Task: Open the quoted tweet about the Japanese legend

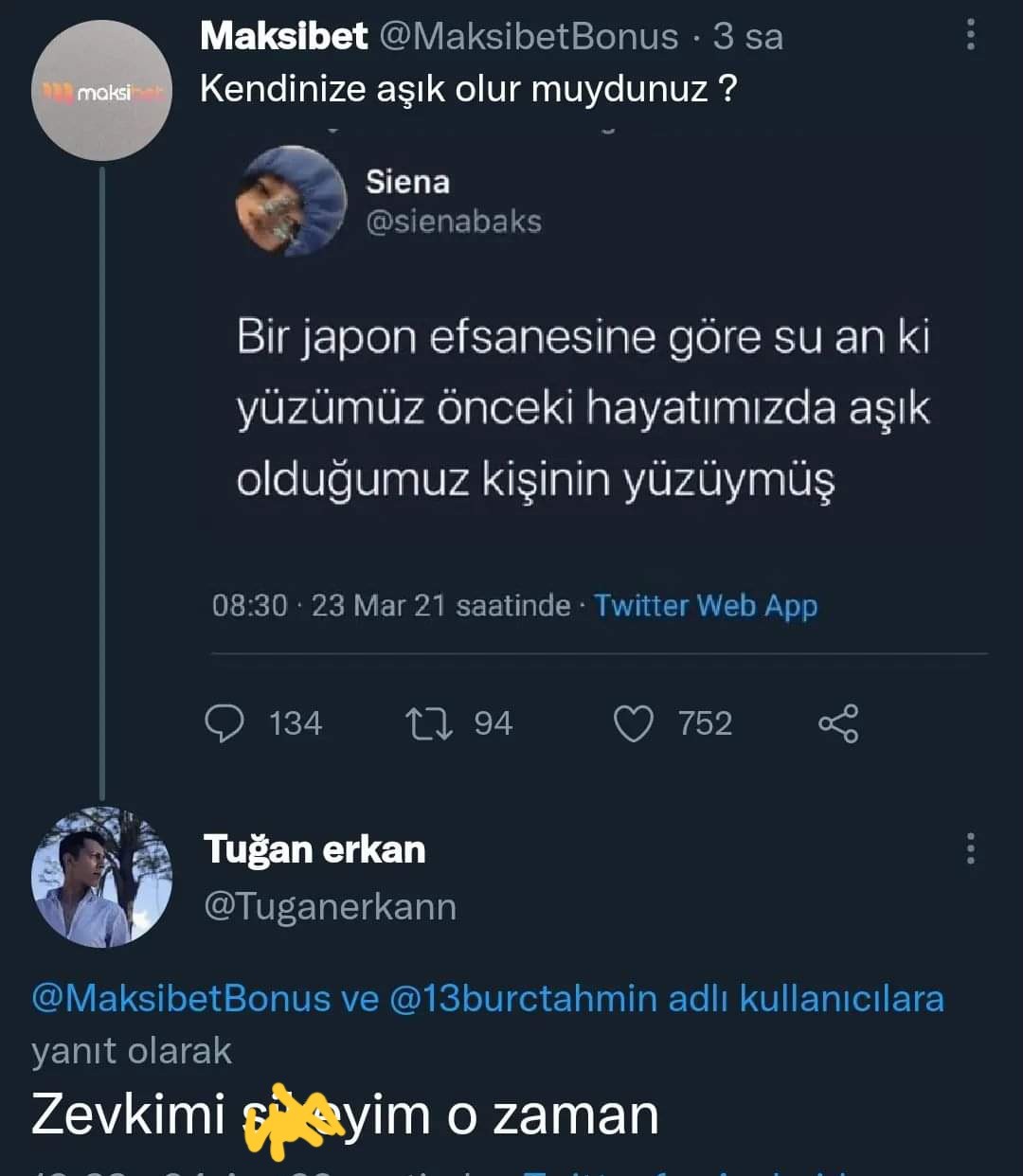Action: [583, 408]
